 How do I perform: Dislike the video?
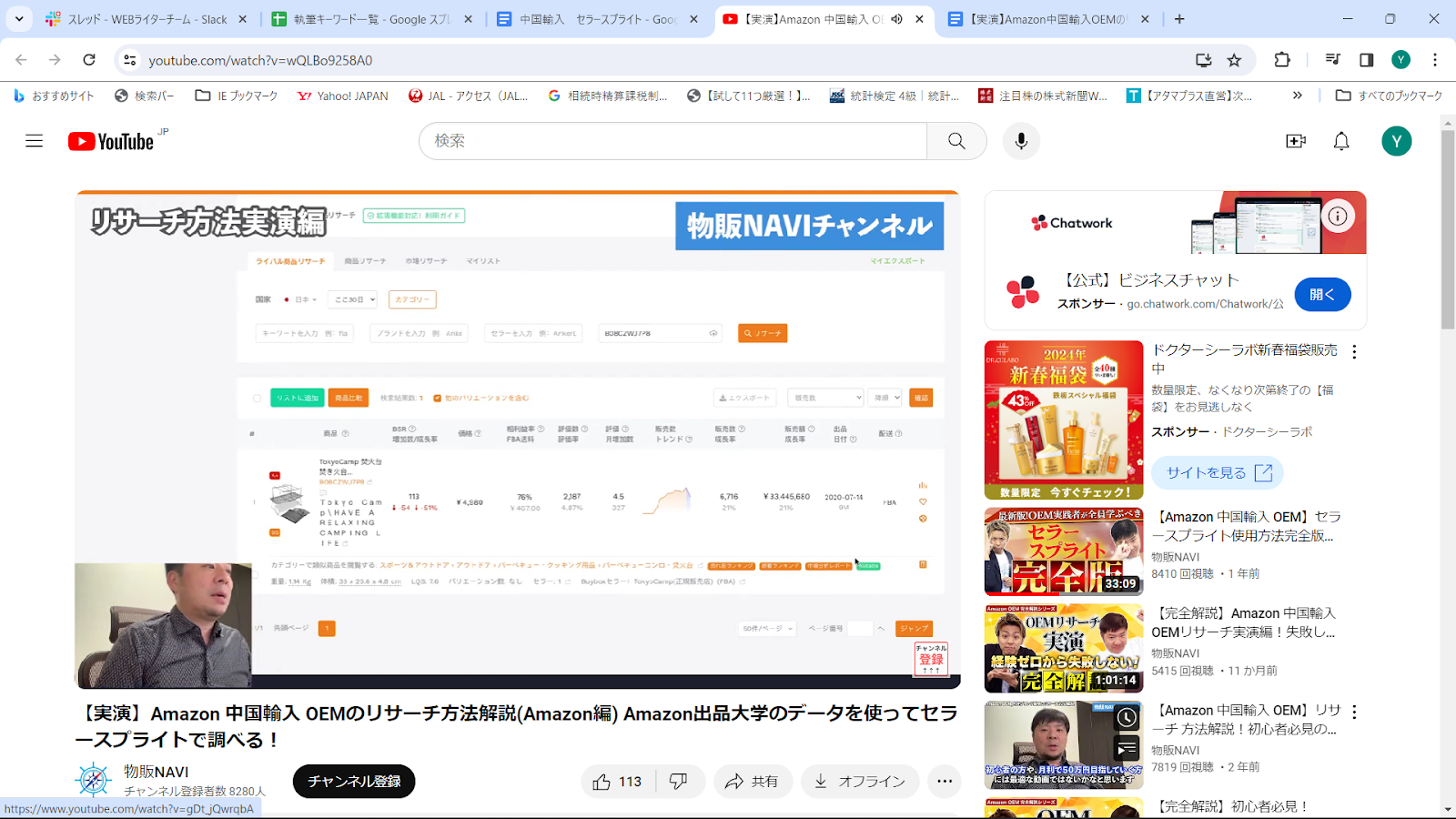(x=680, y=782)
